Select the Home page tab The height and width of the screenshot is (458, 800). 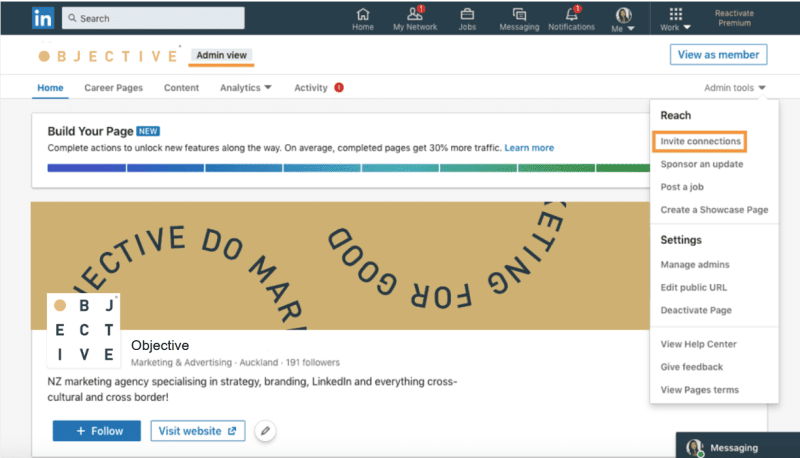pyautogui.click(x=50, y=88)
